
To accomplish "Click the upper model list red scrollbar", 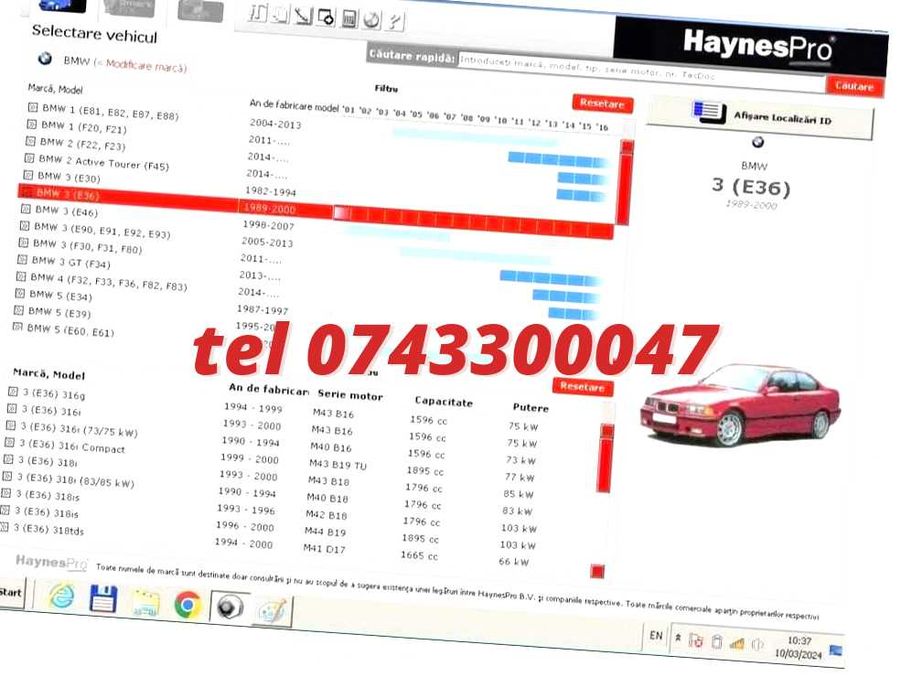I will click(x=625, y=182).
